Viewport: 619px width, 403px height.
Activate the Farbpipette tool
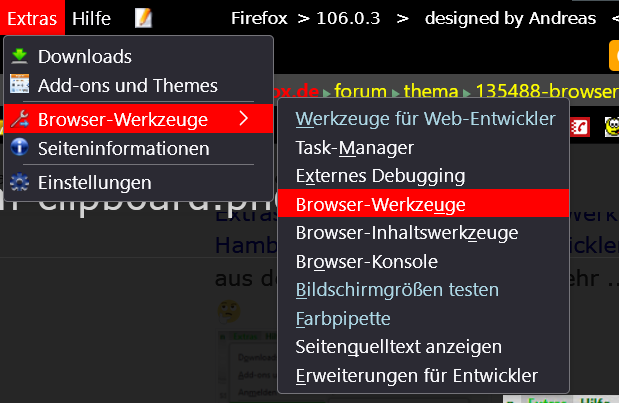[423, 319]
